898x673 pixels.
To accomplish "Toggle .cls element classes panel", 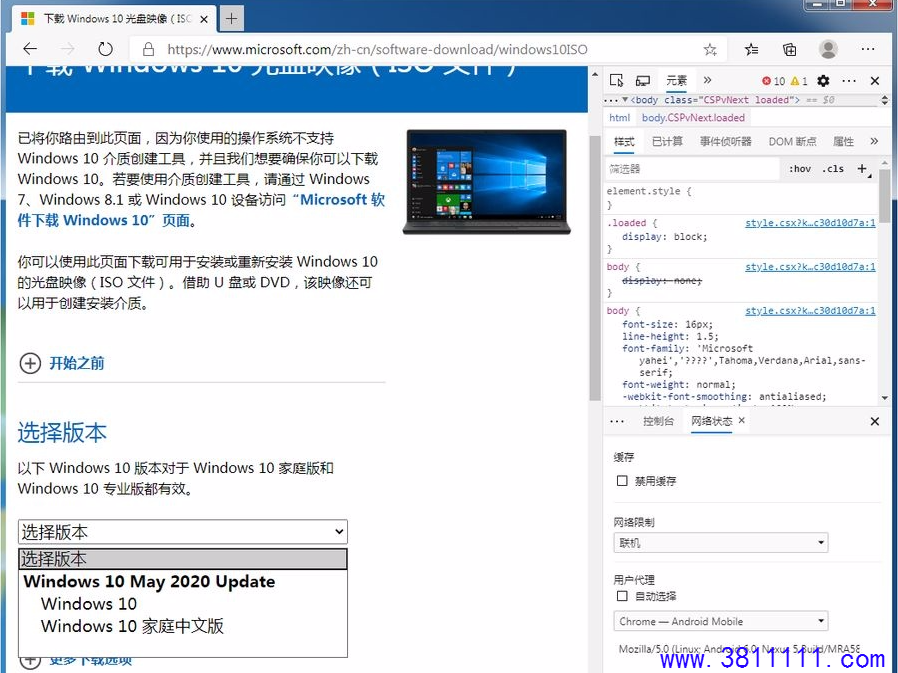I will [x=833, y=169].
